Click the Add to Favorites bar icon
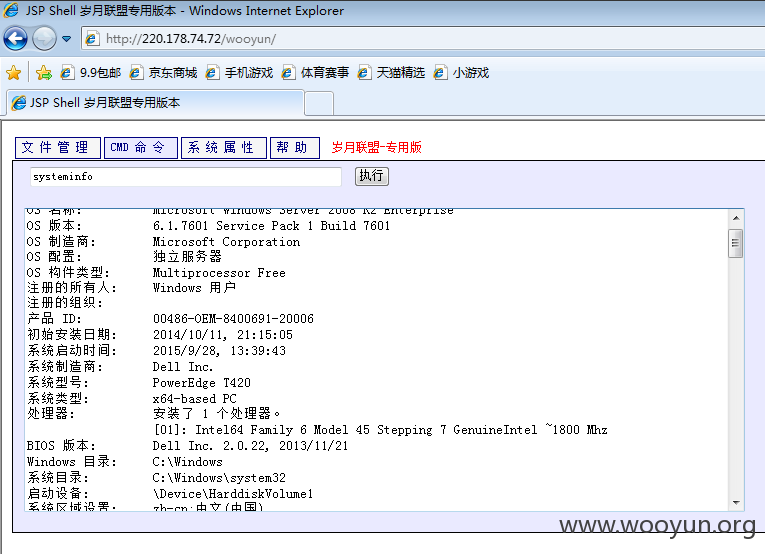The width and height of the screenshot is (765, 554). 43,73
